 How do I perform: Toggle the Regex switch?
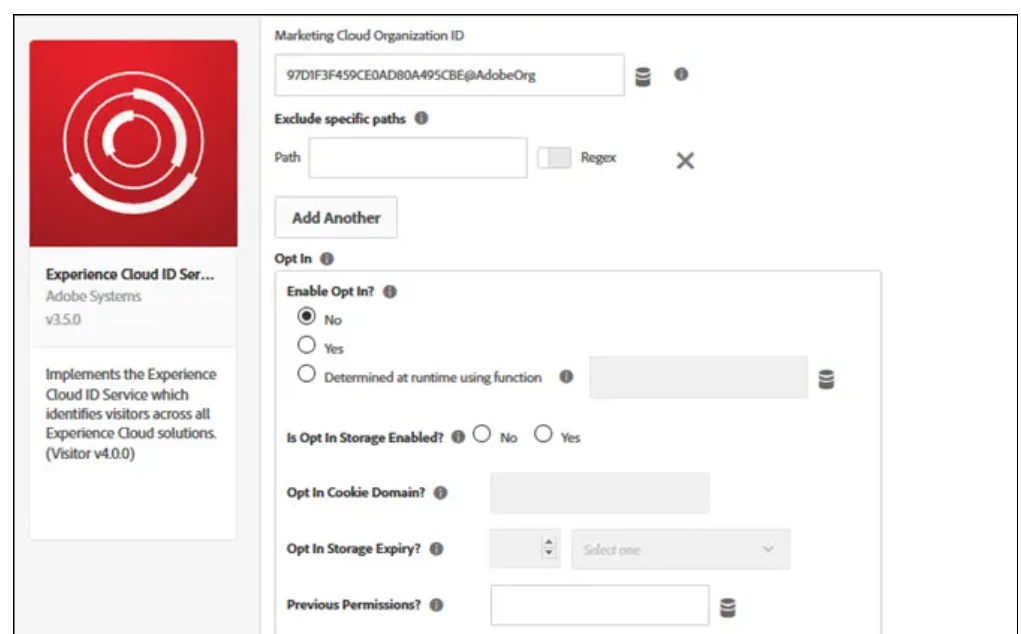pos(554,158)
